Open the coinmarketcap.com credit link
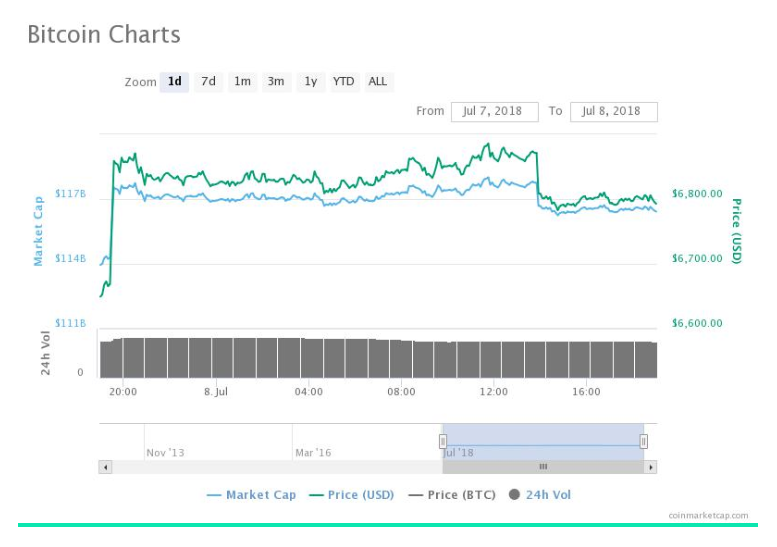 tap(709, 516)
